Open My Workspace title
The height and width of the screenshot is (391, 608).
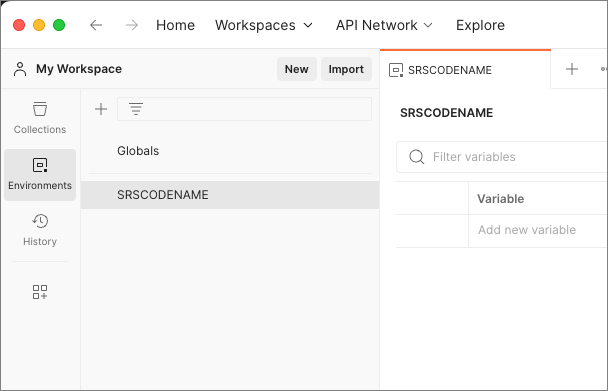(79, 69)
